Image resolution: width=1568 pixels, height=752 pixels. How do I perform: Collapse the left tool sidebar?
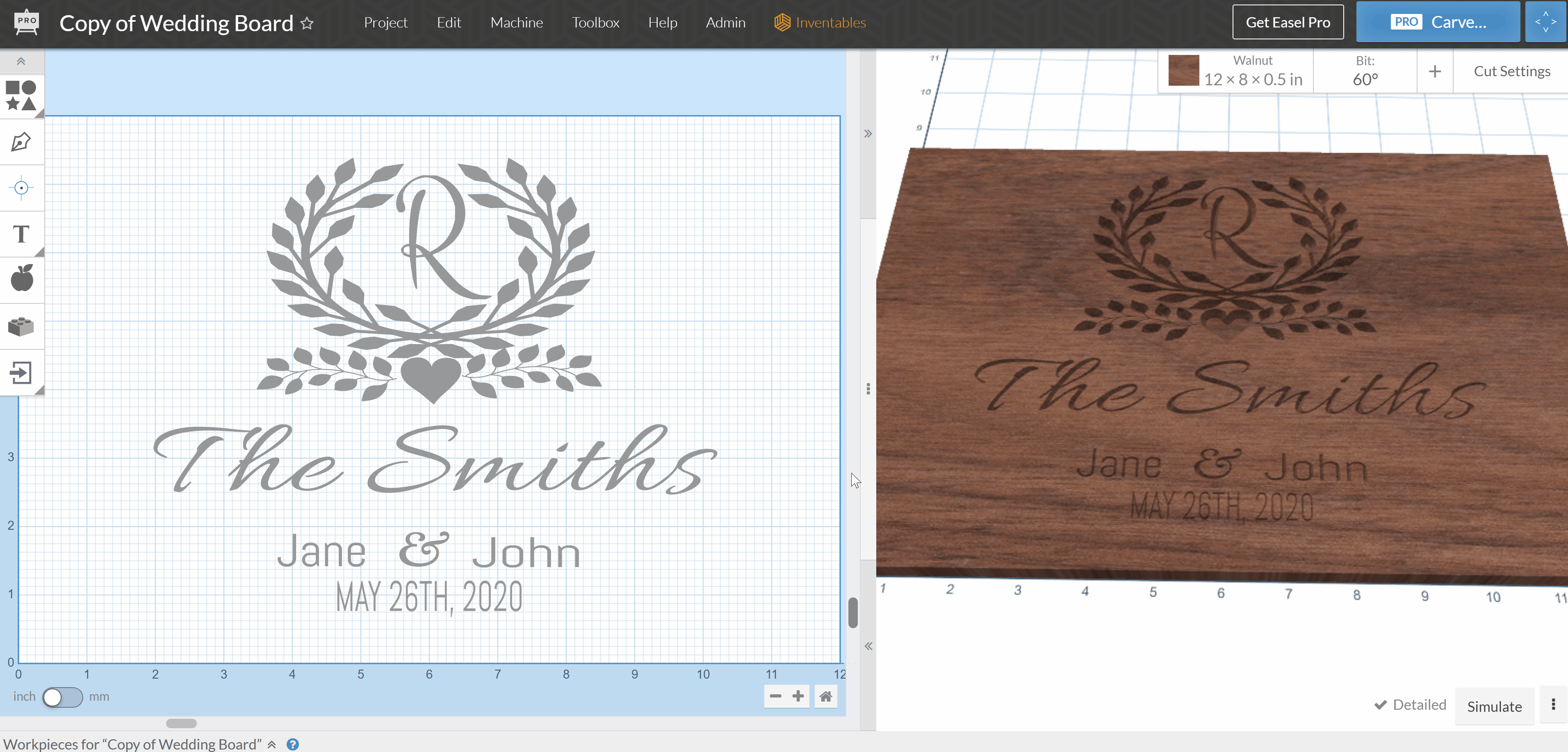point(21,61)
